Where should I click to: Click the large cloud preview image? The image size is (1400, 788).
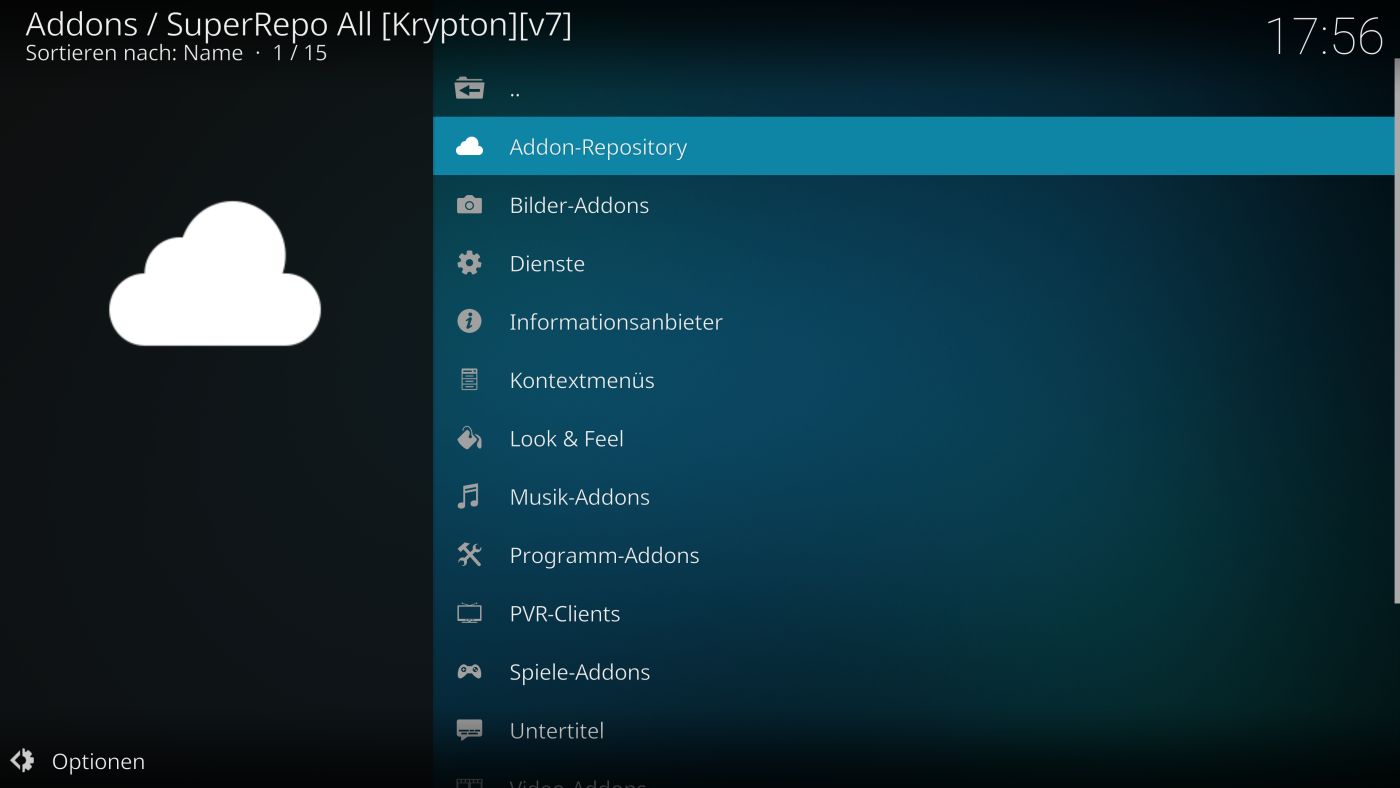pos(215,273)
